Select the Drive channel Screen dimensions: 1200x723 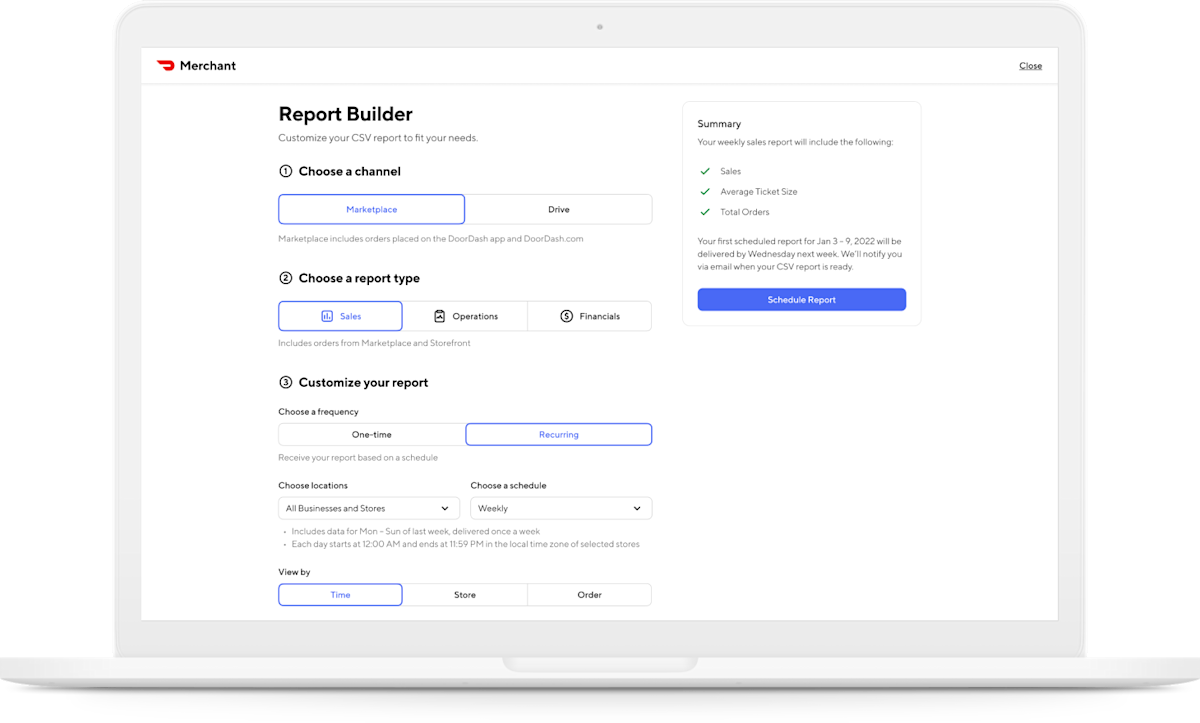[x=558, y=209]
